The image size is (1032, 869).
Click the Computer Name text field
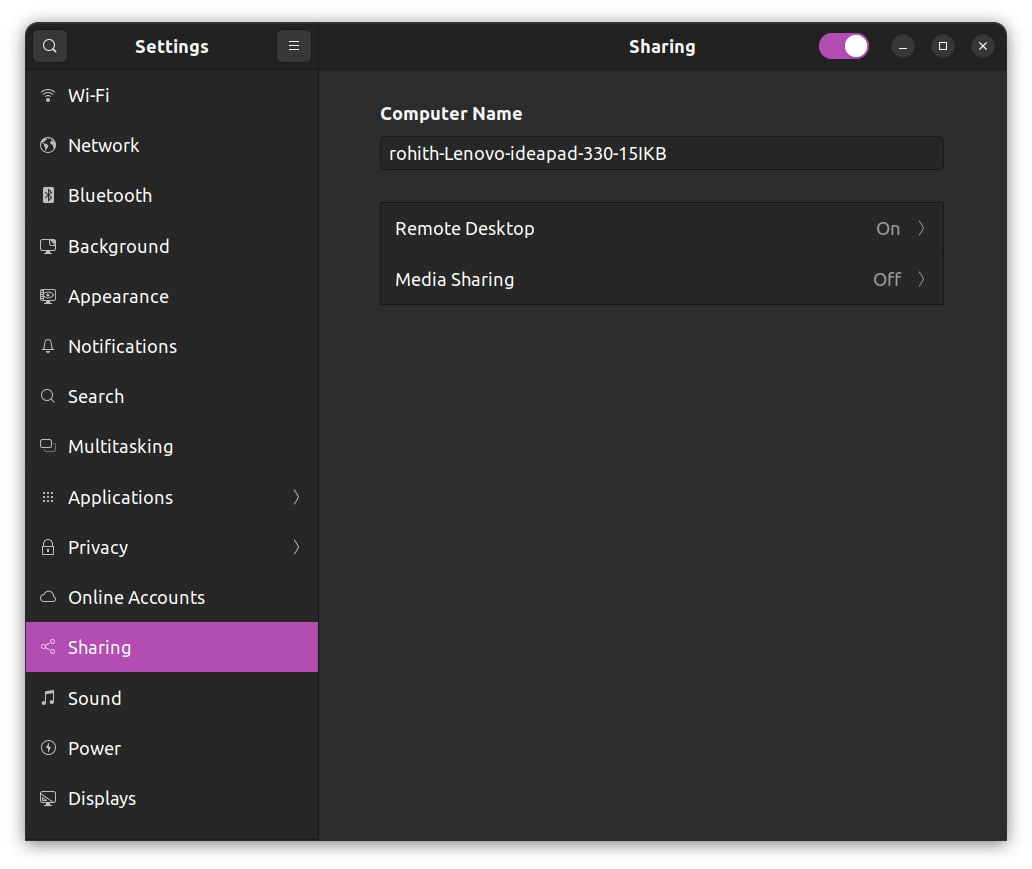coord(661,153)
